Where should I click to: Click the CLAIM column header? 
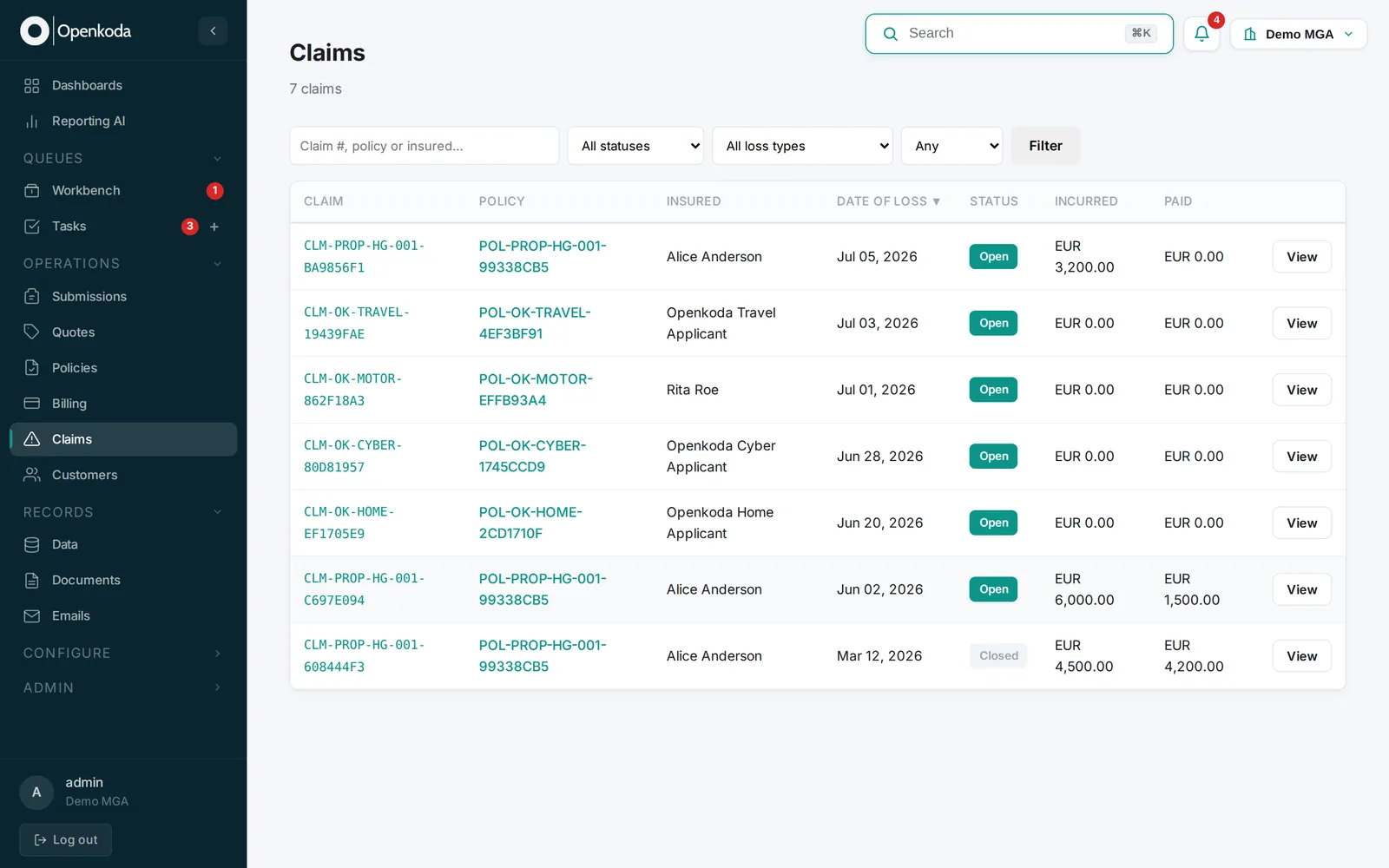click(x=323, y=201)
